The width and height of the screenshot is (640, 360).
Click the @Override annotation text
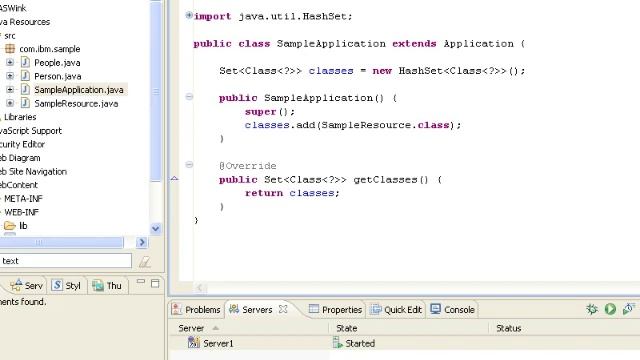tap(248, 166)
